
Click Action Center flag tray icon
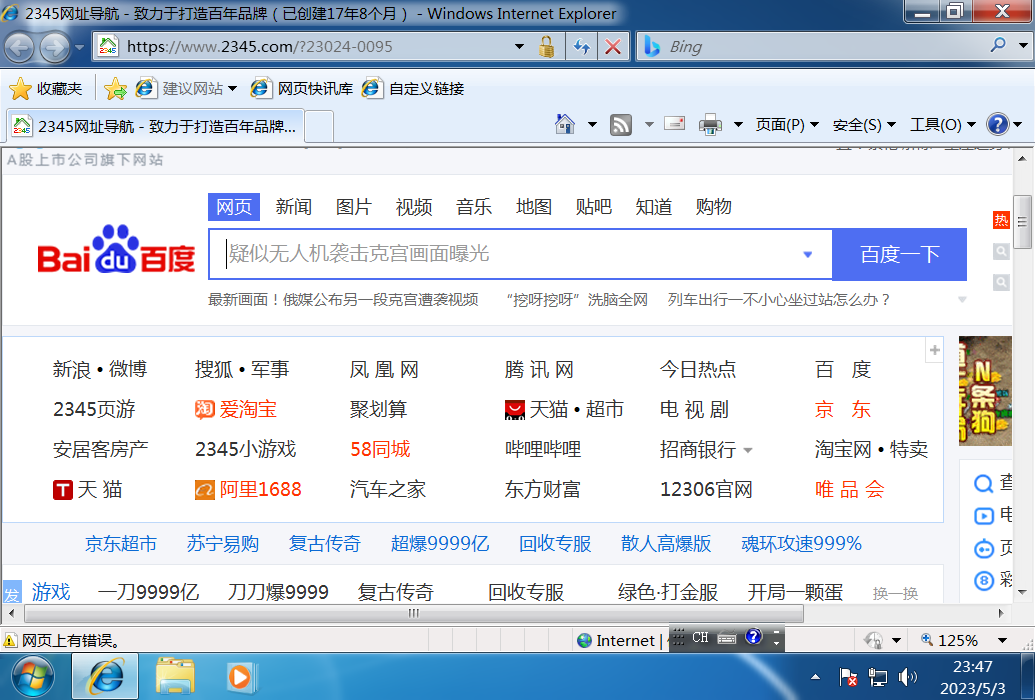pos(848,677)
